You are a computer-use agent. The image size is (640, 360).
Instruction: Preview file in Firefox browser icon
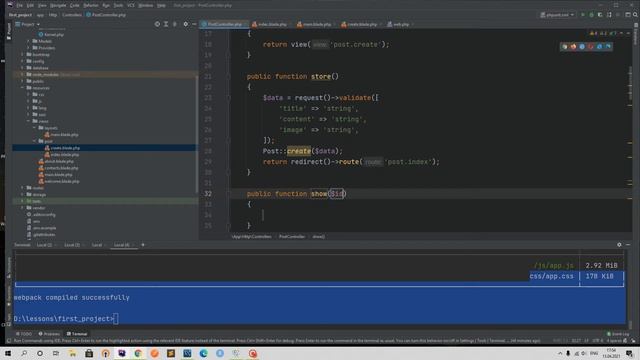(573, 47)
